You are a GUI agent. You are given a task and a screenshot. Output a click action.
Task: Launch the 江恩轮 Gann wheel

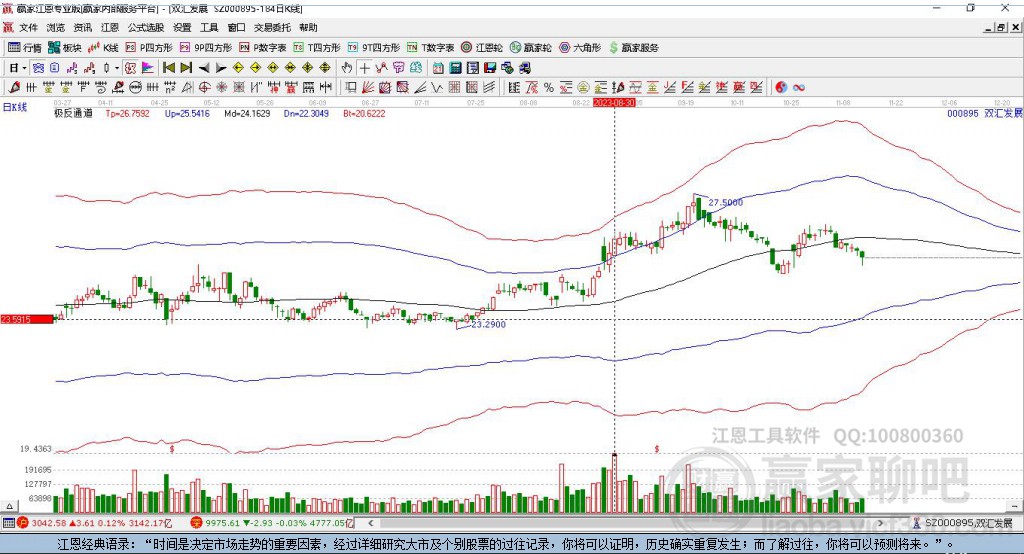tap(482, 48)
